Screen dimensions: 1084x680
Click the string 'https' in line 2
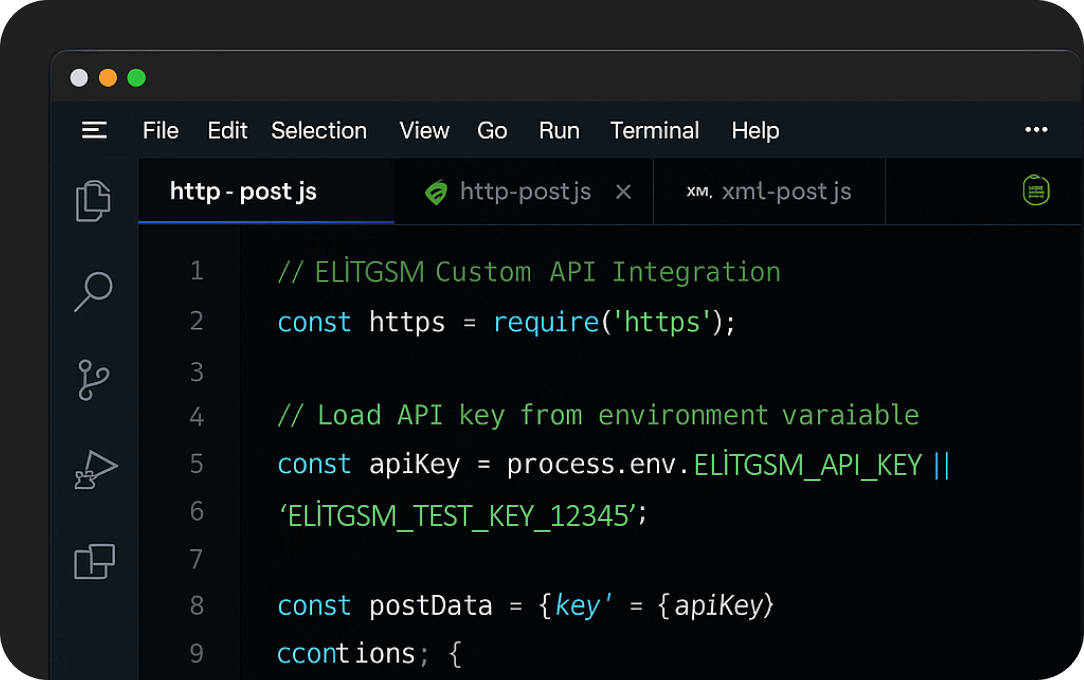coord(662,322)
